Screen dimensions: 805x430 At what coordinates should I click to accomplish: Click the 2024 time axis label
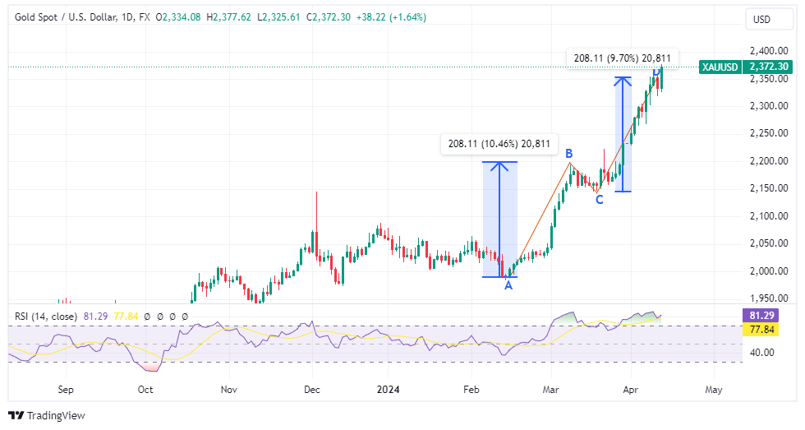388,389
